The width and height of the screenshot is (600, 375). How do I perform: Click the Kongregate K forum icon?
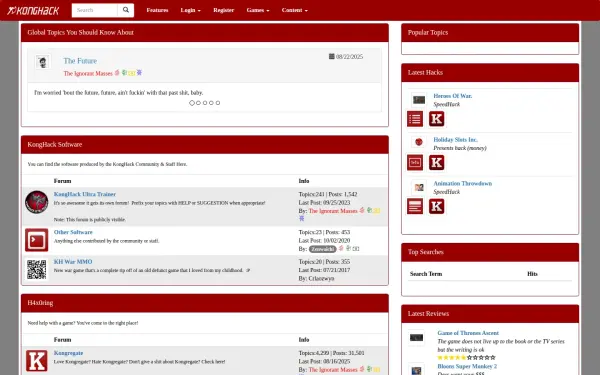click(x=37, y=360)
